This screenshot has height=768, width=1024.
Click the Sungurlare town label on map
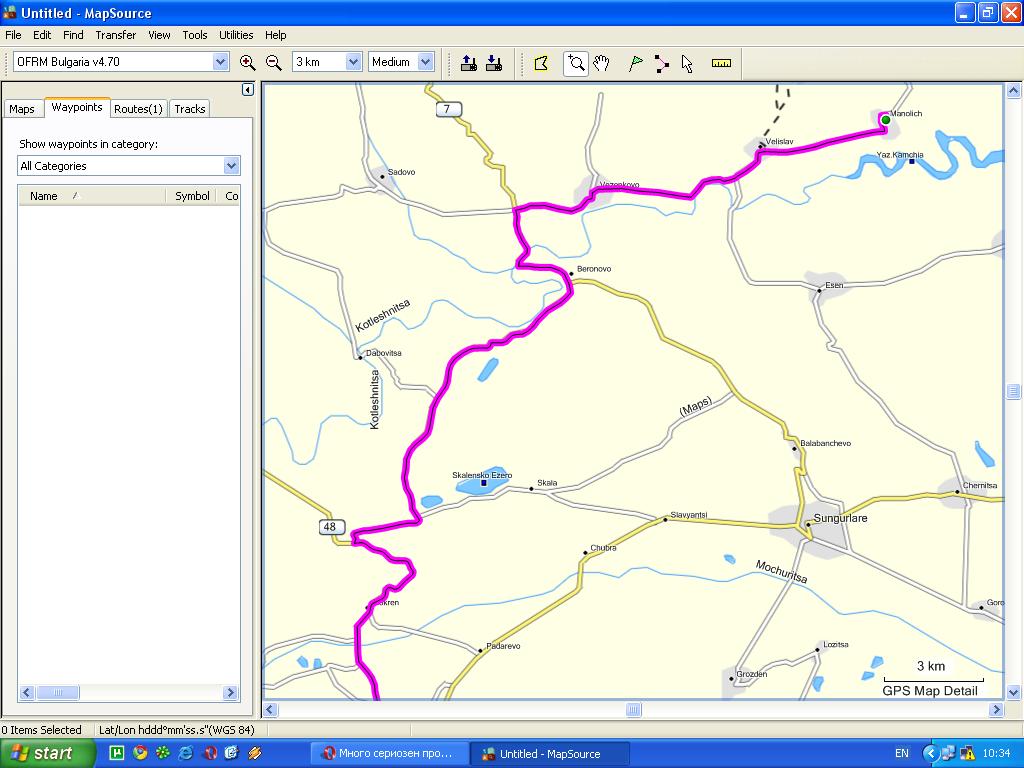pyautogui.click(x=840, y=519)
